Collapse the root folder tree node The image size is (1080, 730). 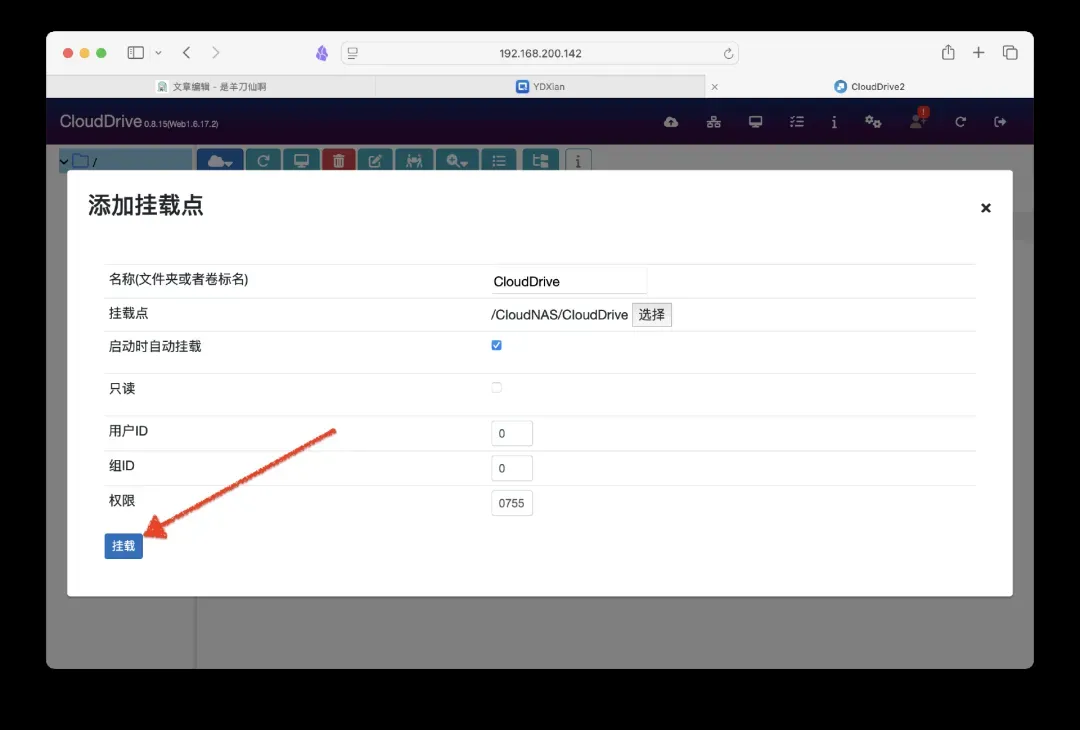(65, 161)
